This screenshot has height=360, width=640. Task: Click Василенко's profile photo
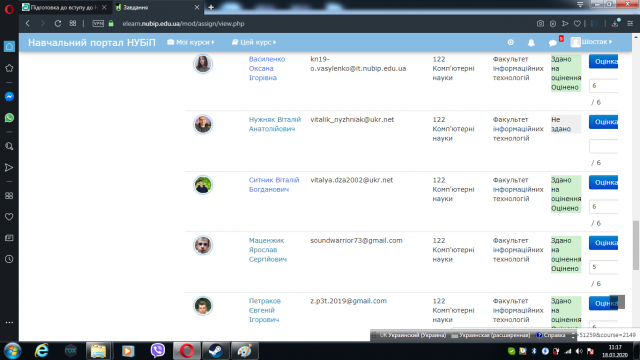(203, 64)
